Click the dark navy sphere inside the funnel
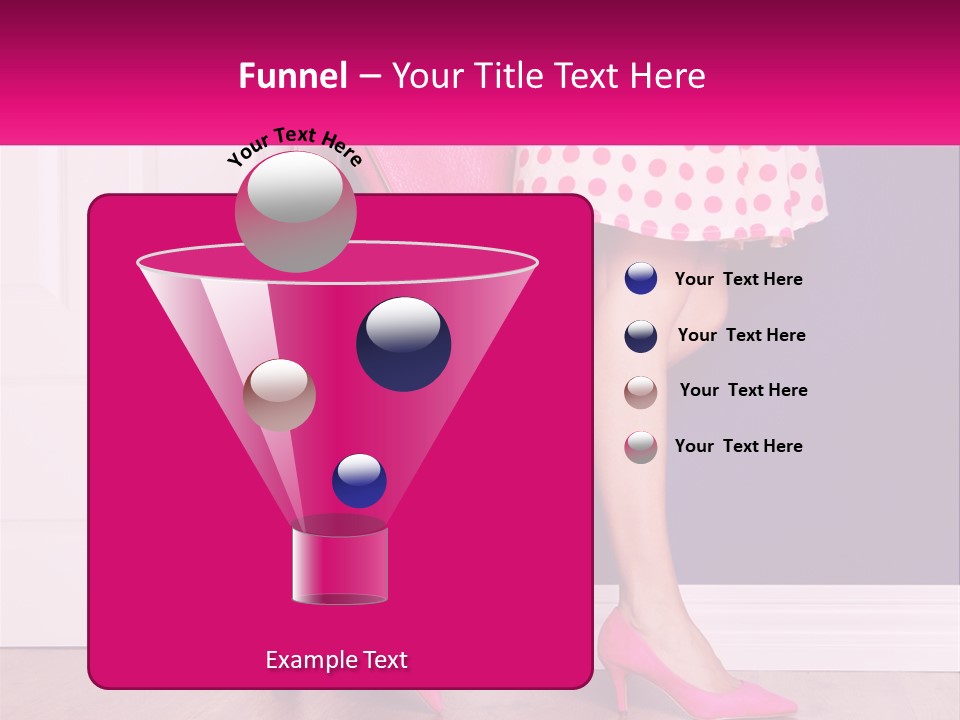 (x=403, y=343)
